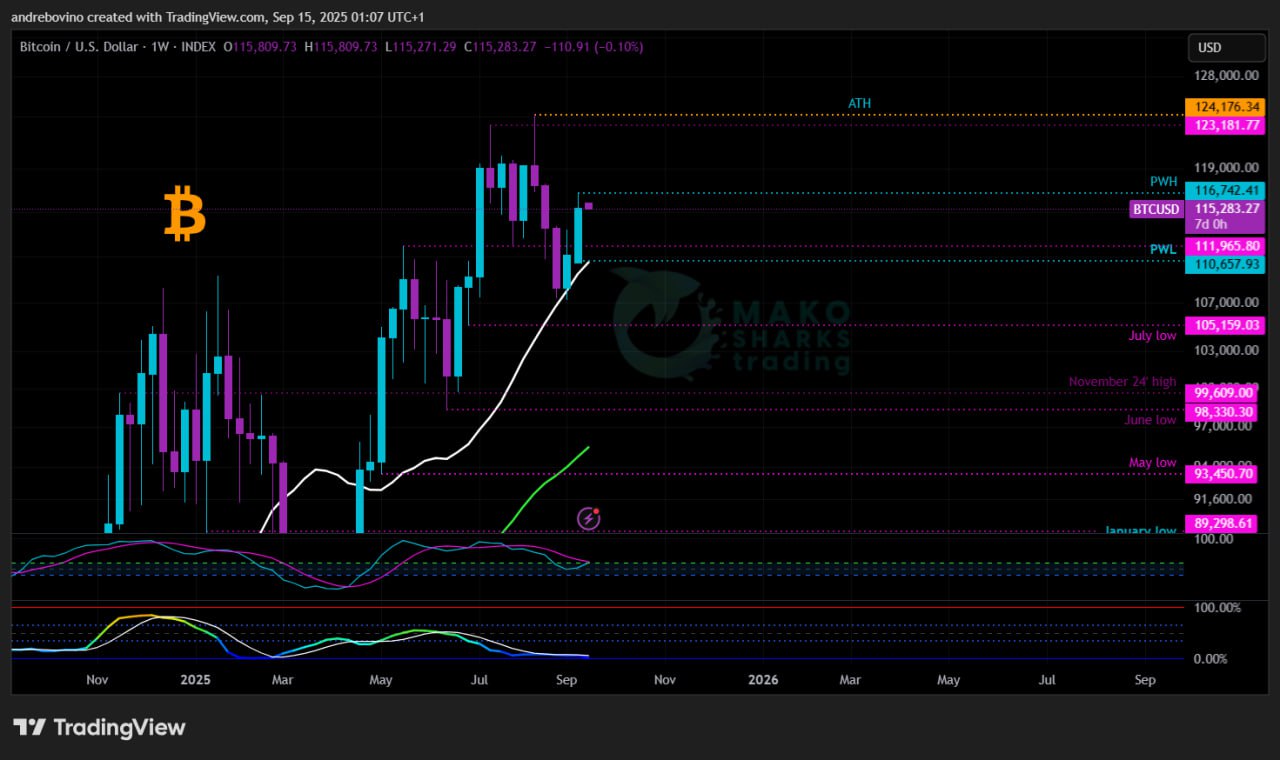1280x760 pixels.
Task: Click the Mako Sharks trading watermark logo
Action: (730, 325)
